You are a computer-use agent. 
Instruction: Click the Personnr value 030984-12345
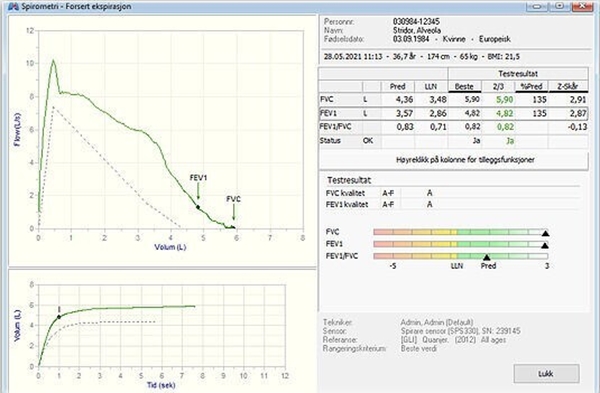pos(416,21)
